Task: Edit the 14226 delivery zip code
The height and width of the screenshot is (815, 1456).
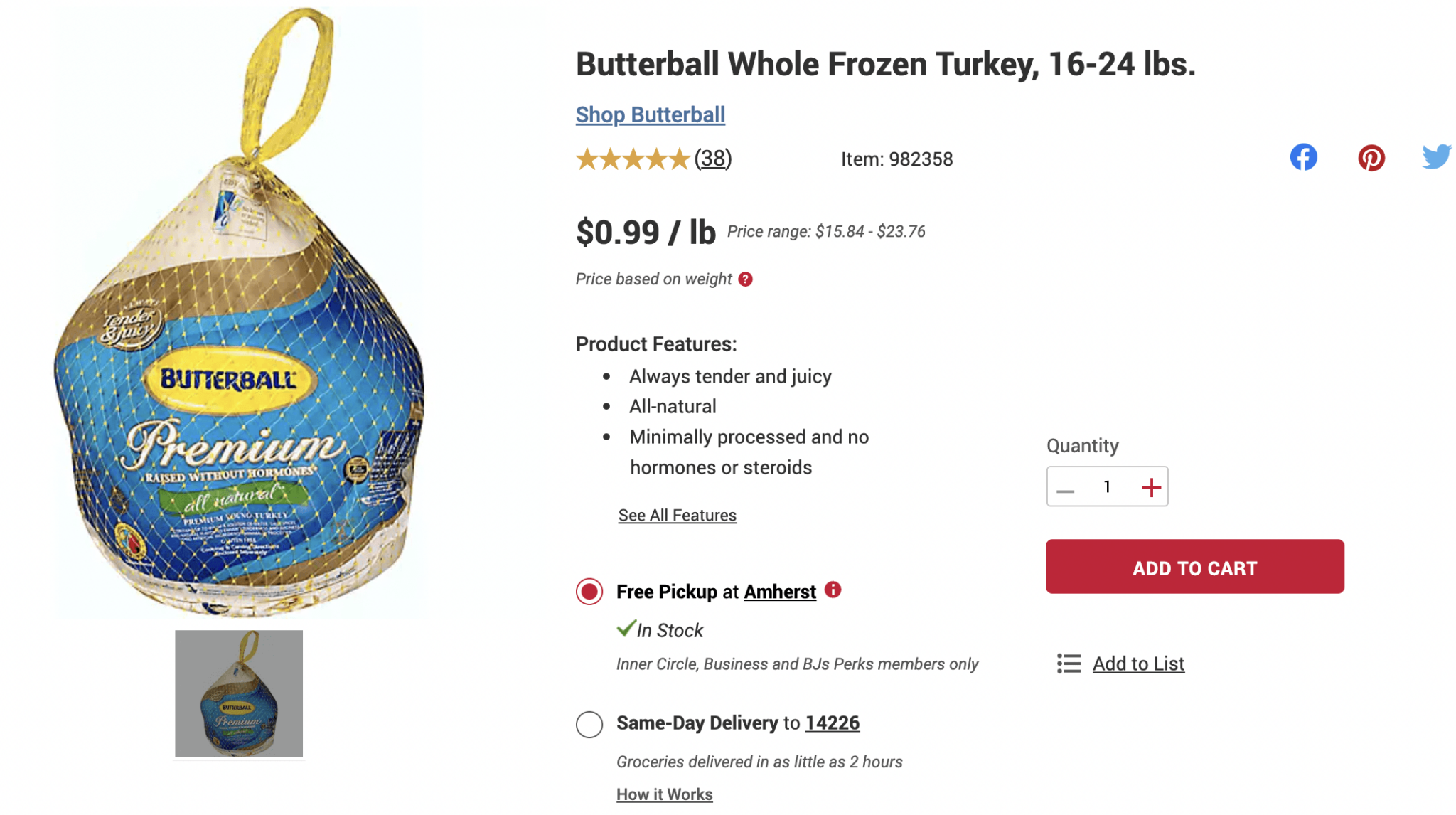Action: (x=832, y=723)
